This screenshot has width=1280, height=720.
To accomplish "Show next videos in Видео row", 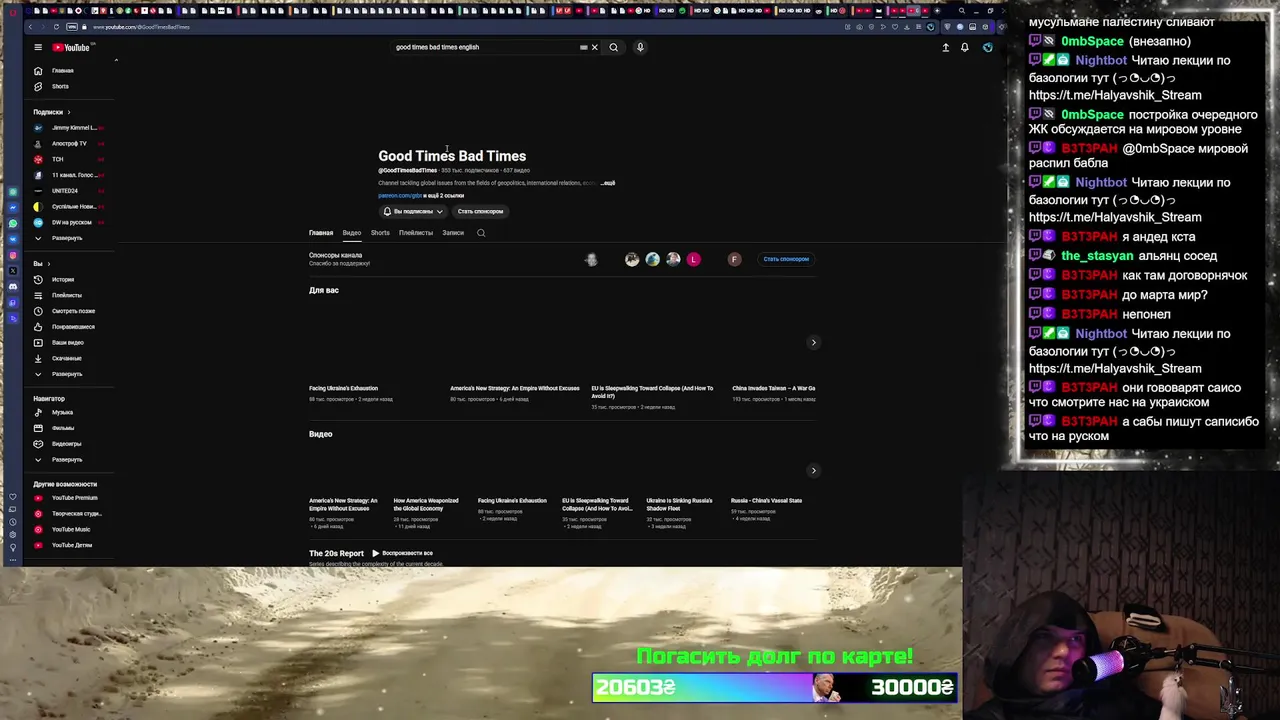I will [x=814, y=471].
